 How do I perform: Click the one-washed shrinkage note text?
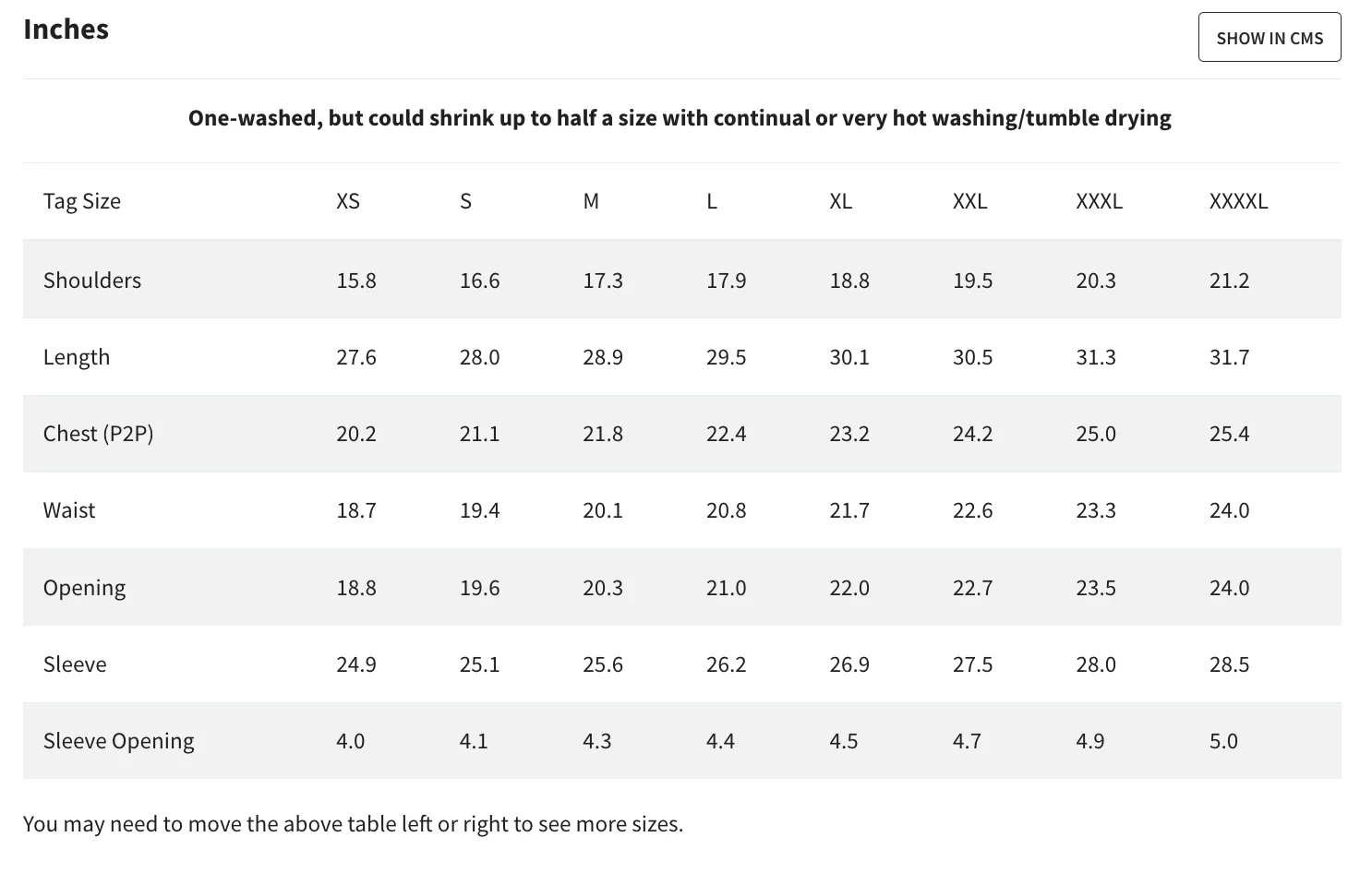[680, 118]
